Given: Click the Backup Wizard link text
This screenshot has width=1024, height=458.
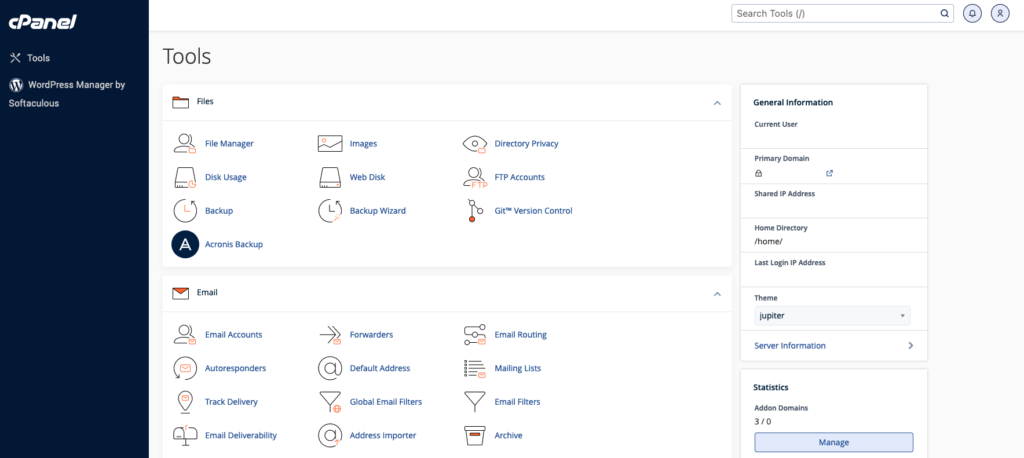Looking at the screenshot, I should coord(377,211).
